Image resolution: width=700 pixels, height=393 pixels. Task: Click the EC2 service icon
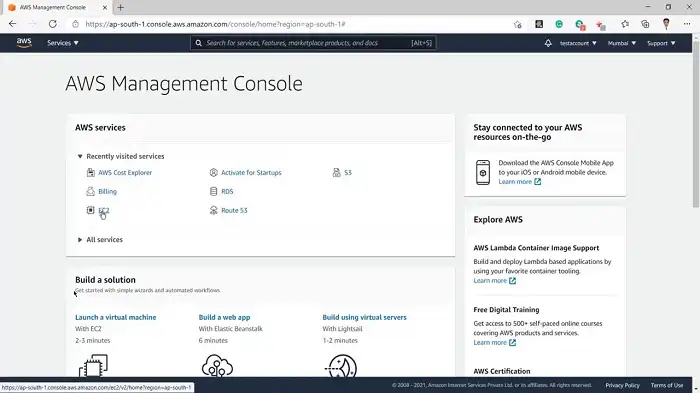click(x=91, y=210)
